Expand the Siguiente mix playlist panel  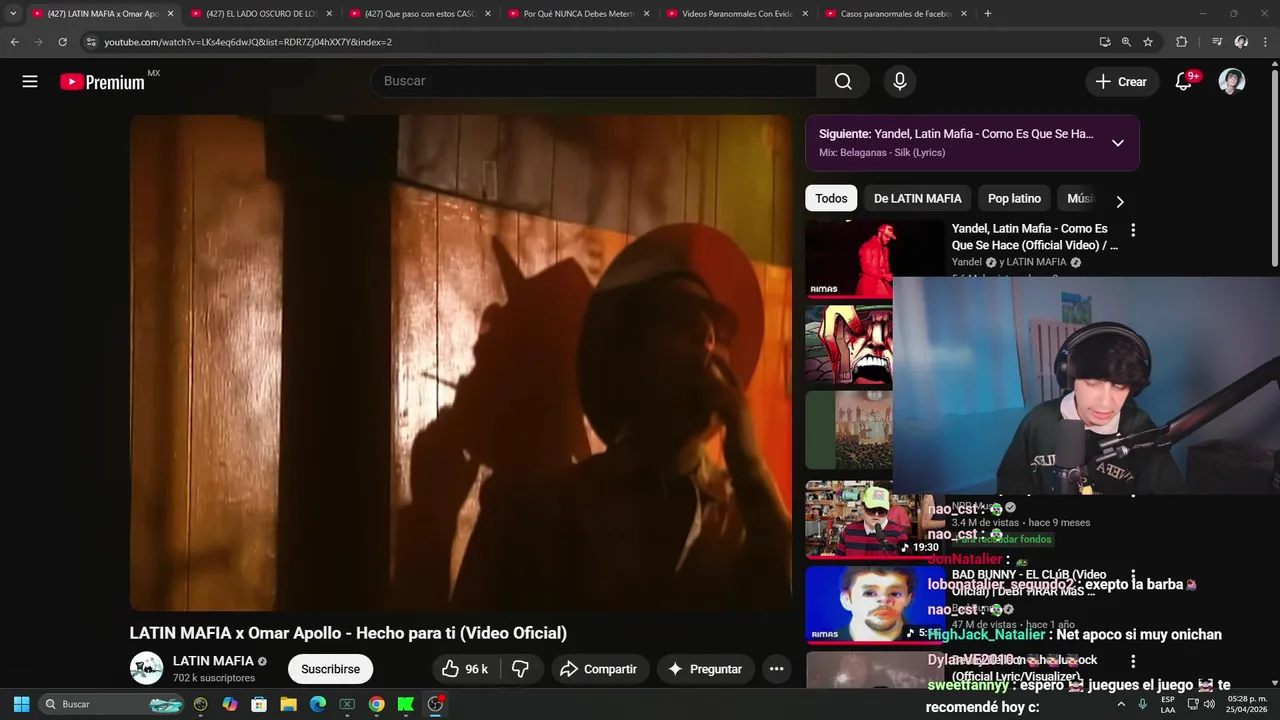[1118, 143]
